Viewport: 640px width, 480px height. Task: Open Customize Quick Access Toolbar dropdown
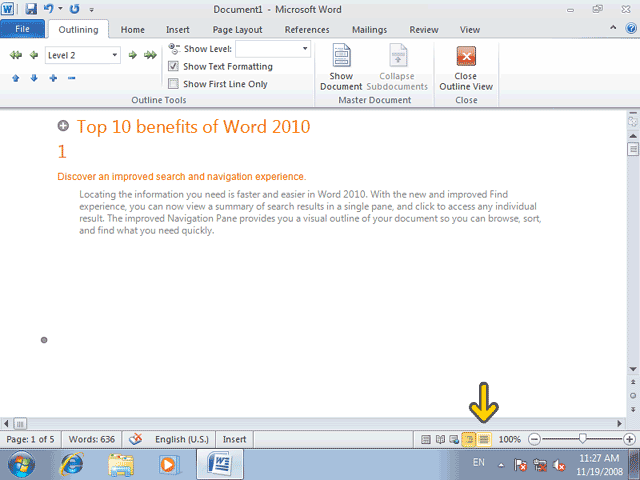91,9
